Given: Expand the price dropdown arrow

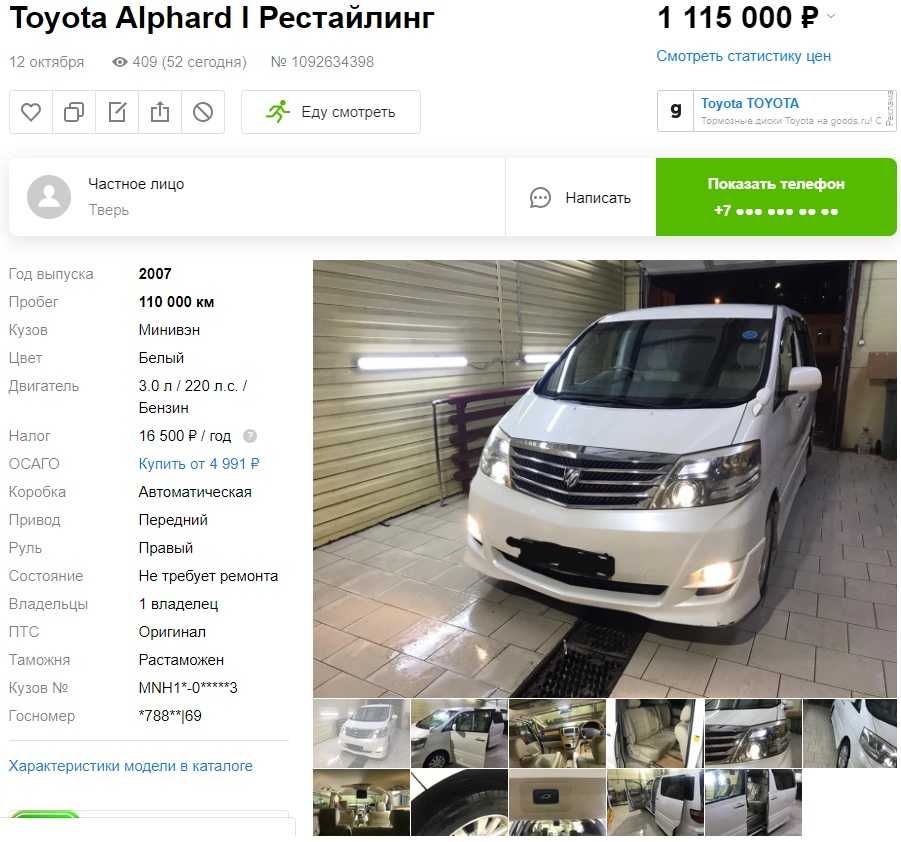Looking at the screenshot, I should click(831, 17).
